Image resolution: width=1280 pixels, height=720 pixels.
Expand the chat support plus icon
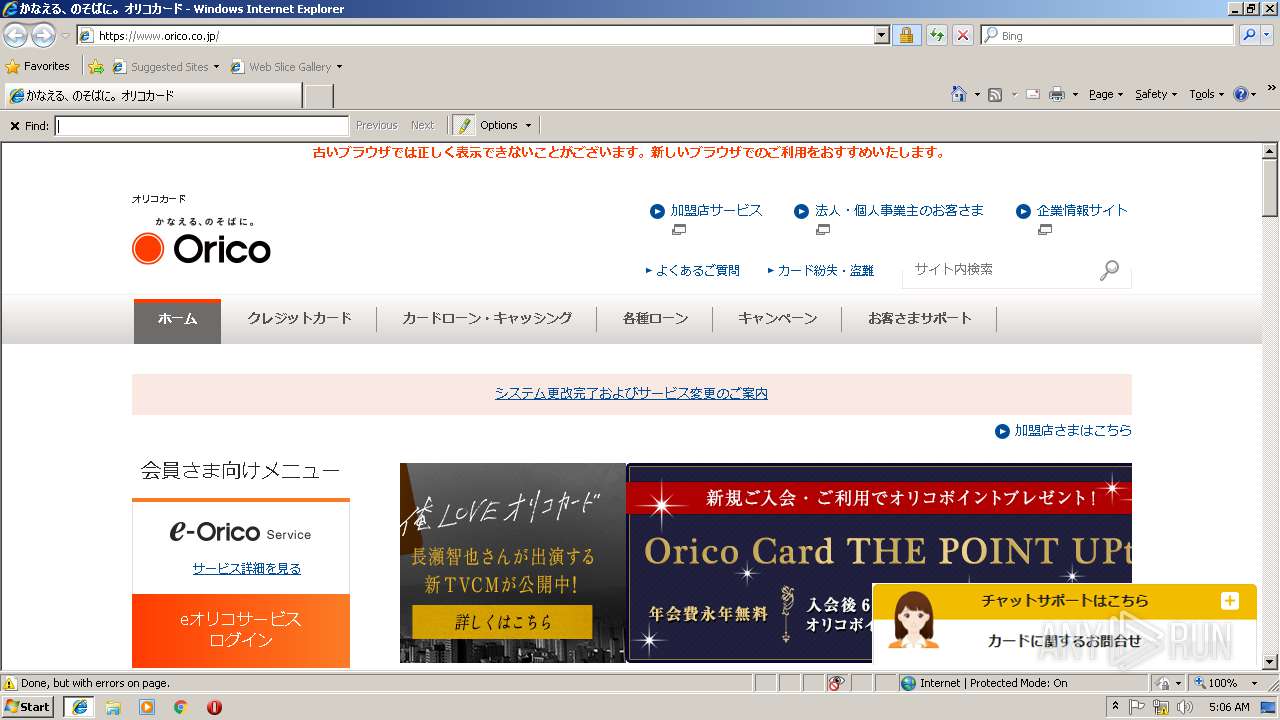pos(1230,601)
